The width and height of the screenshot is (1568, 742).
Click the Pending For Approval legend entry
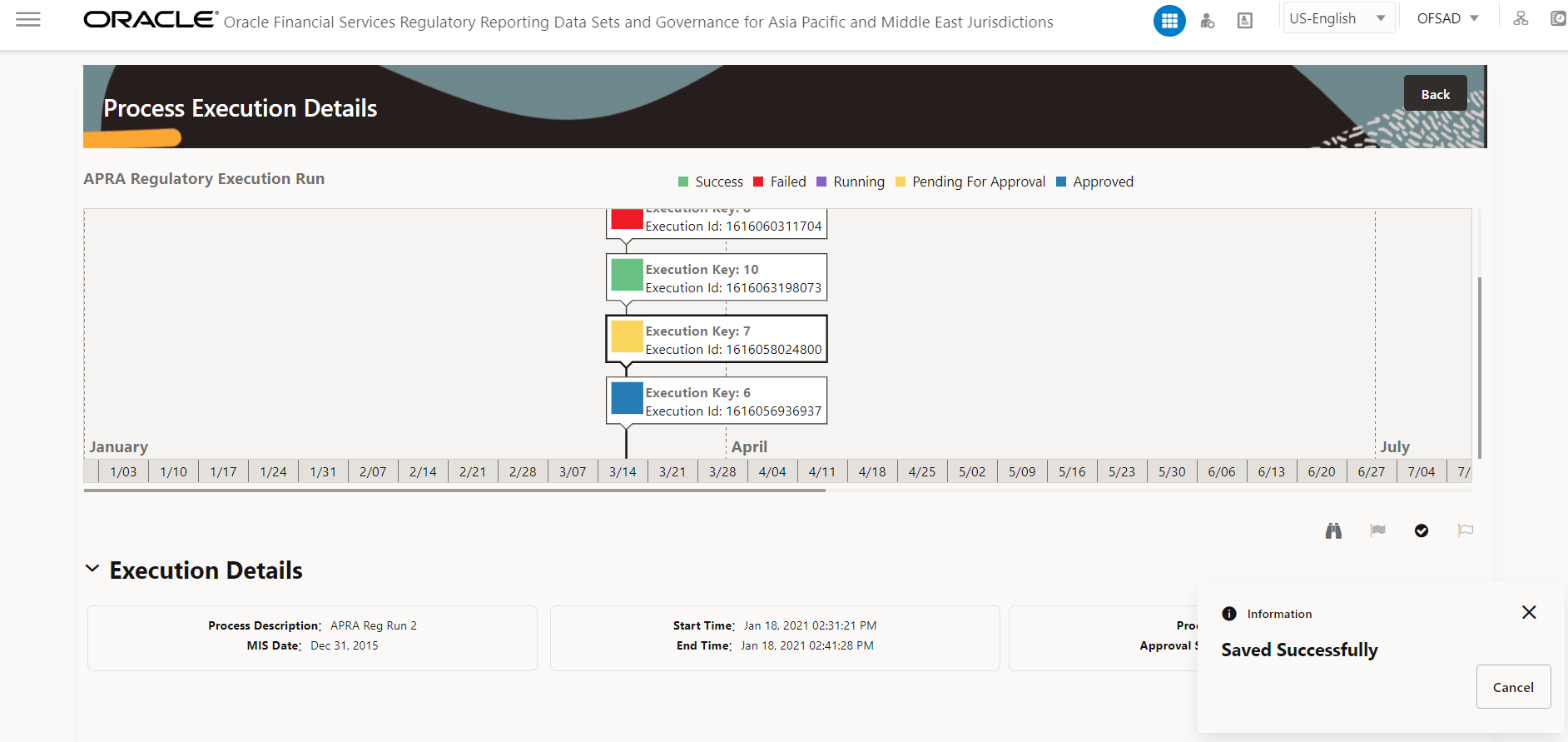(x=970, y=182)
